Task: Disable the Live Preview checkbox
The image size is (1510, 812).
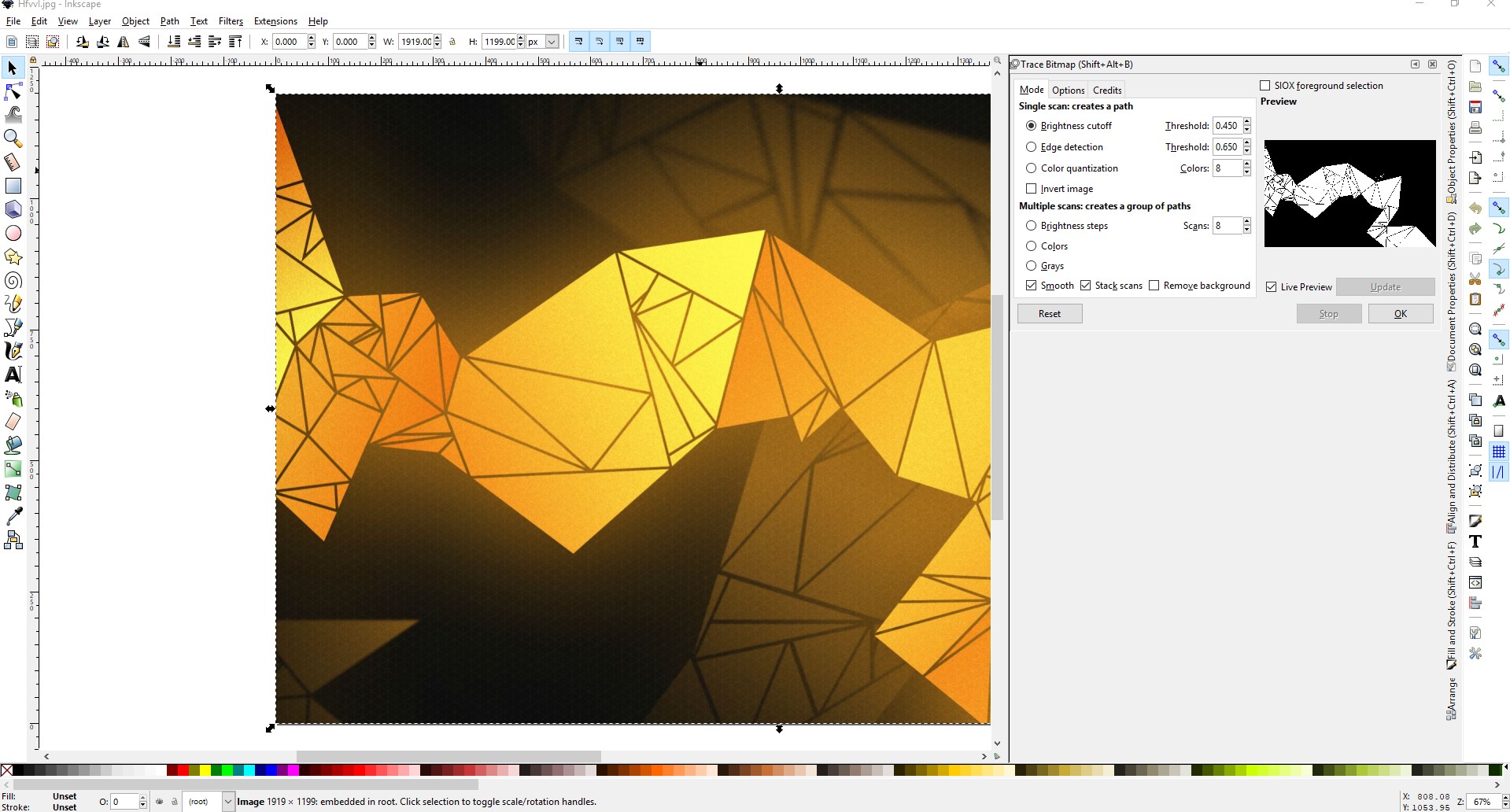Action: pyautogui.click(x=1271, y=287)
